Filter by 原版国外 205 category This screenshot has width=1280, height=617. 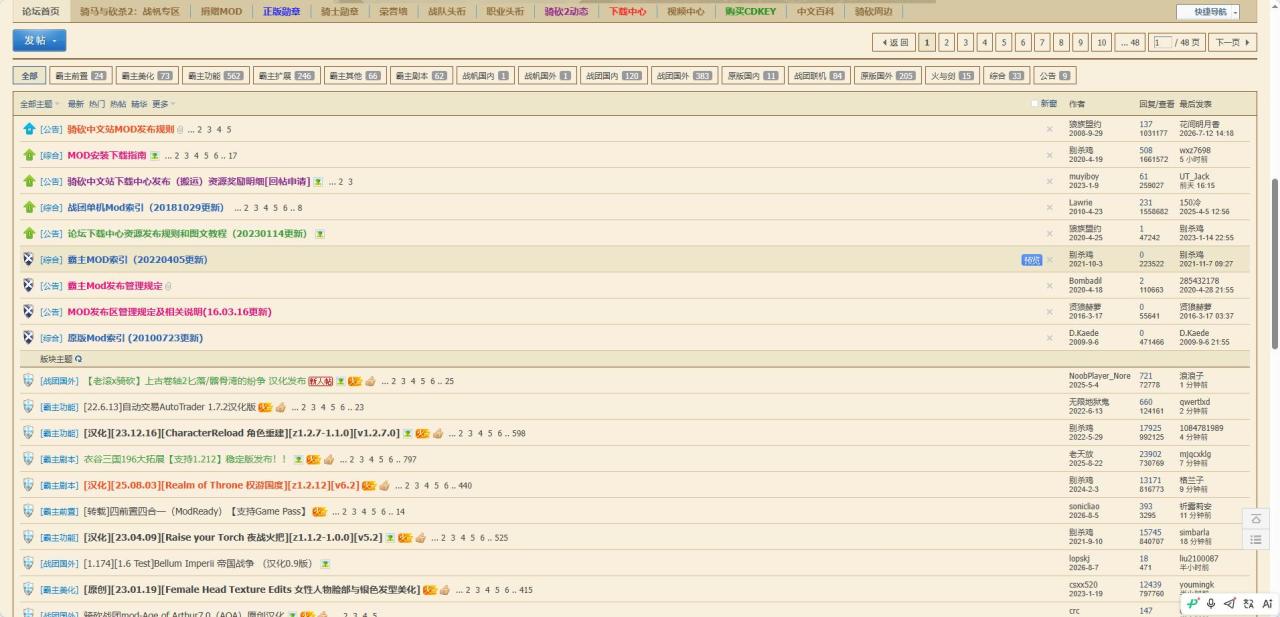[x=888, y=75]
